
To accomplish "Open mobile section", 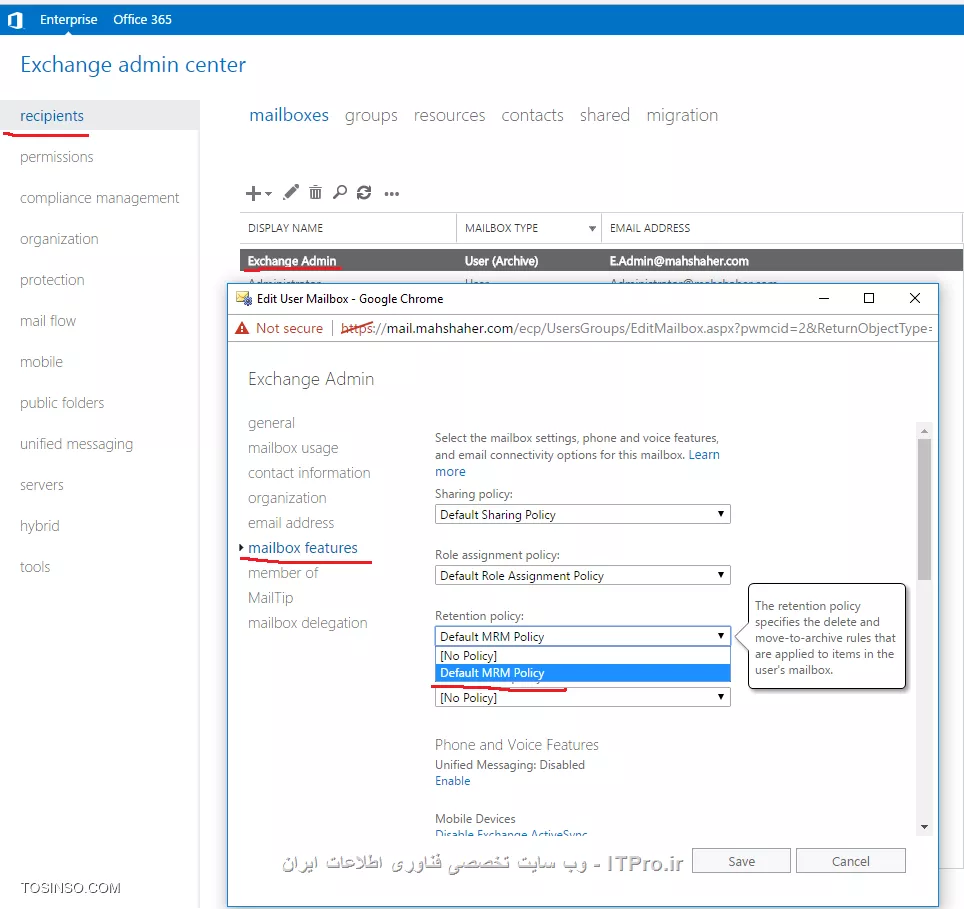I will click(x=41, y=362).
